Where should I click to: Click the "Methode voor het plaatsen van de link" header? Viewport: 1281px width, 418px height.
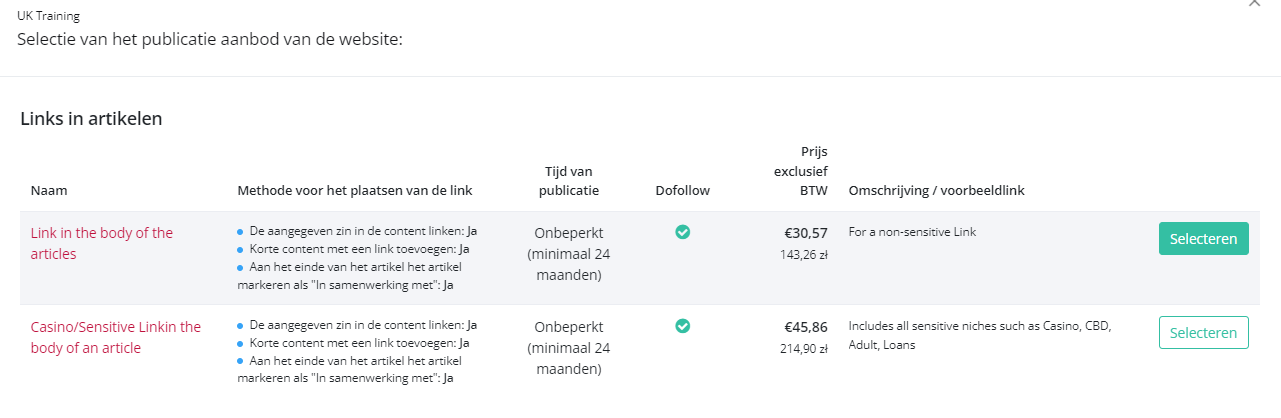pyautogui.click(x=355, y=190)
